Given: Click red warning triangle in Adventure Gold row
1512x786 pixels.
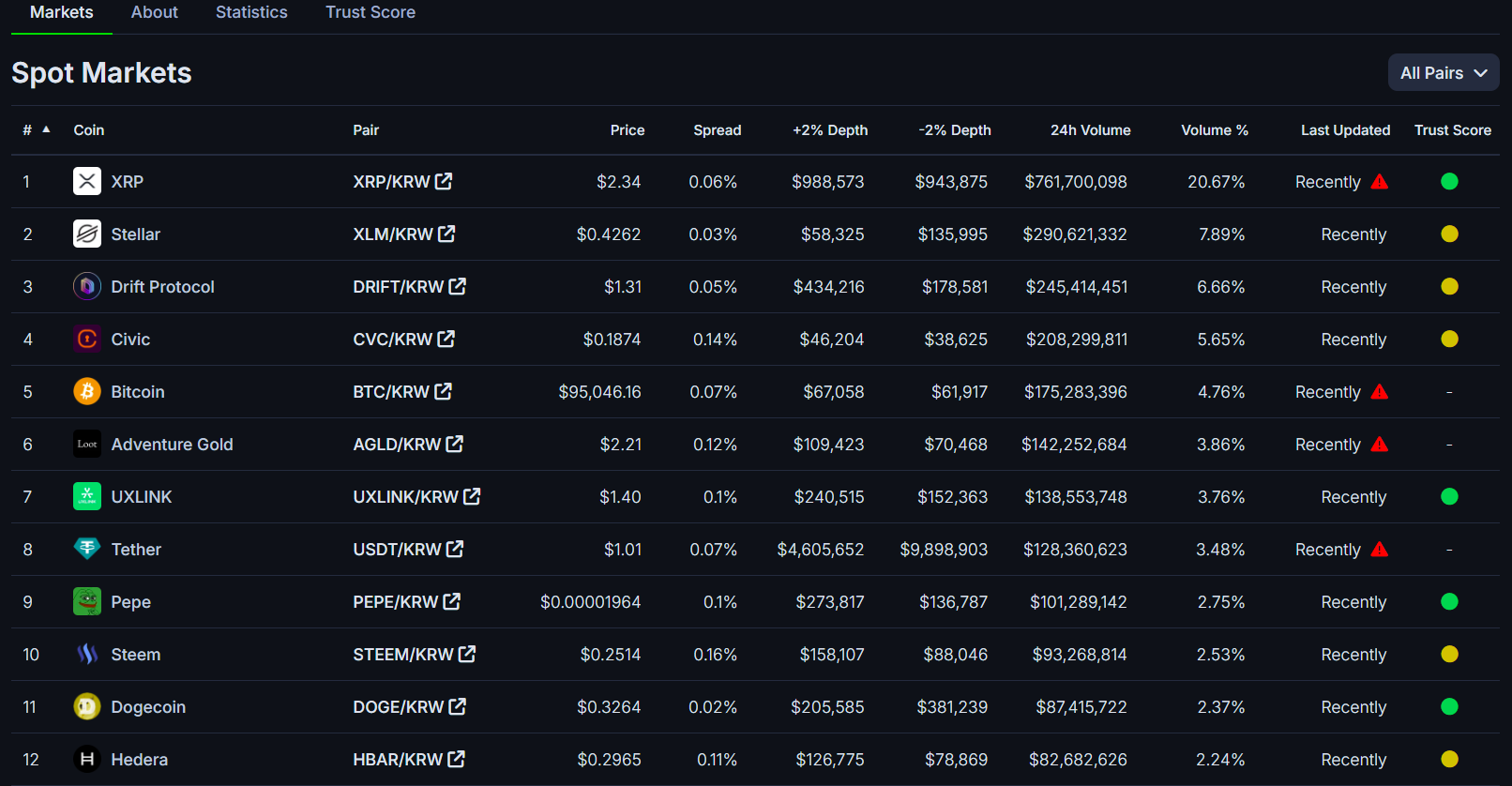Looking at the screenshot, I should point(1380,445).
